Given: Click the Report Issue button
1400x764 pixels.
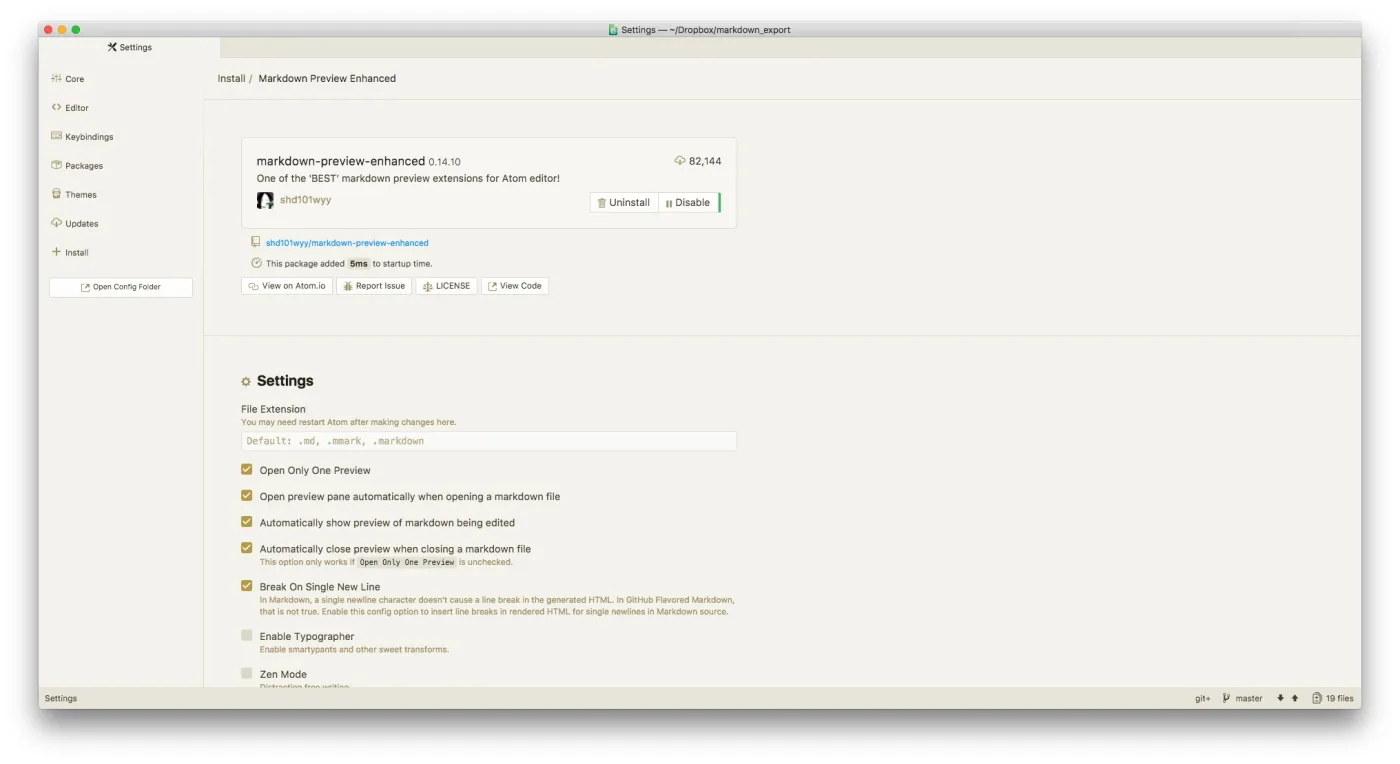Looking at the screenshot, I should point(374,286).
